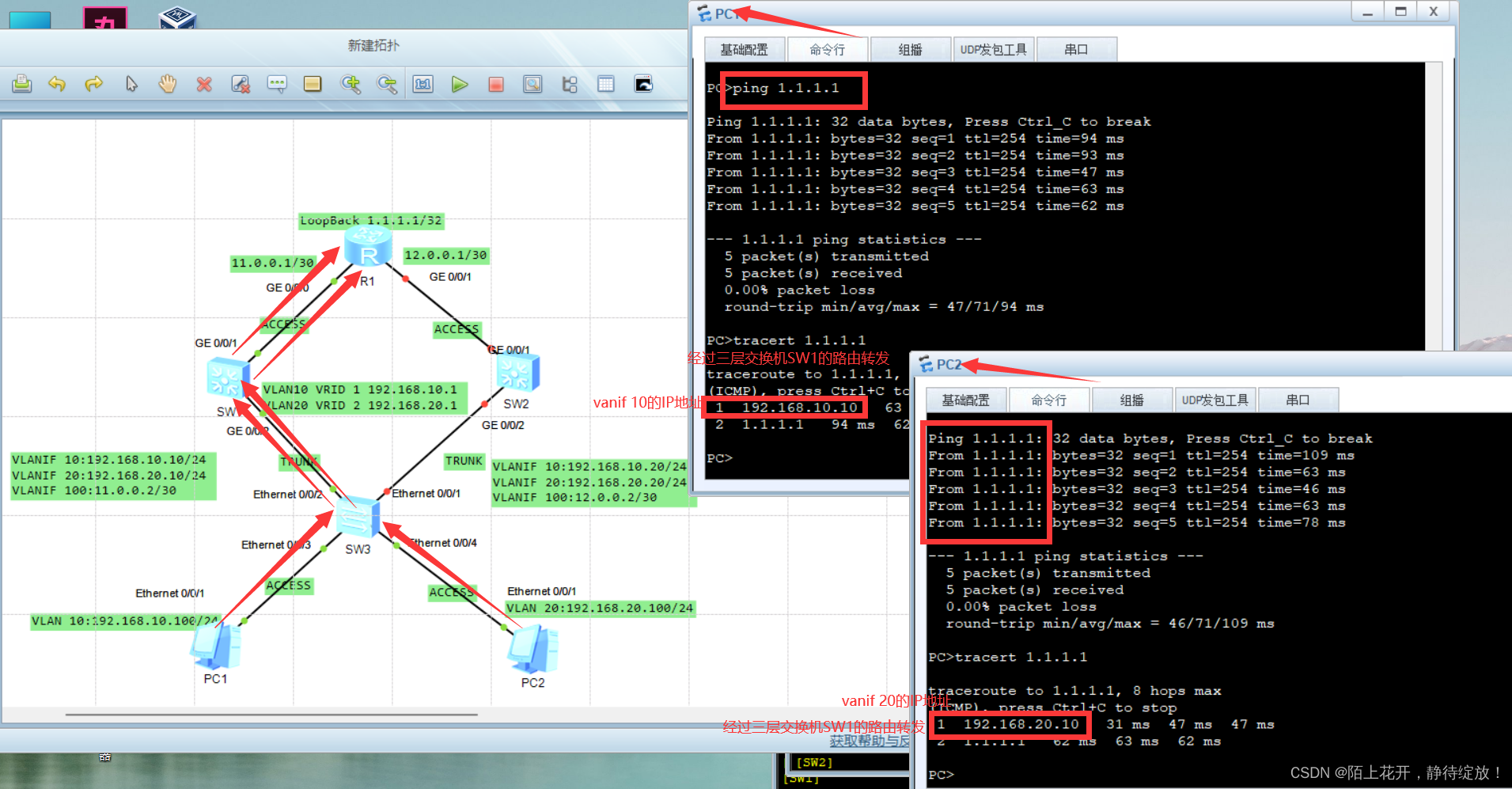Click the delete all connections icon
Image resolution: width=1512 pixels, height=789 pixels.
point(241,84)
